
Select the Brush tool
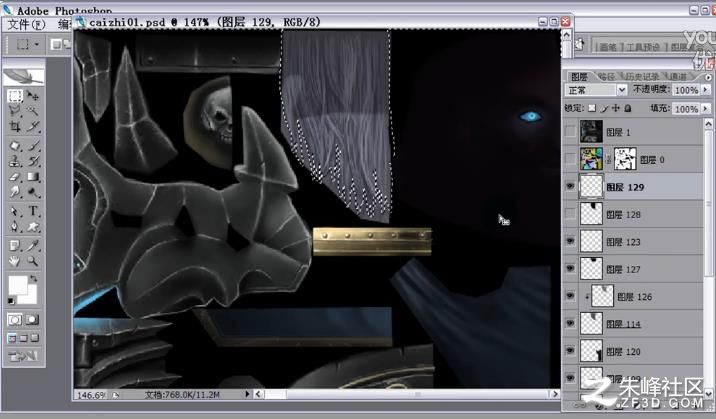pyautogui.click(x=32, y=146)
